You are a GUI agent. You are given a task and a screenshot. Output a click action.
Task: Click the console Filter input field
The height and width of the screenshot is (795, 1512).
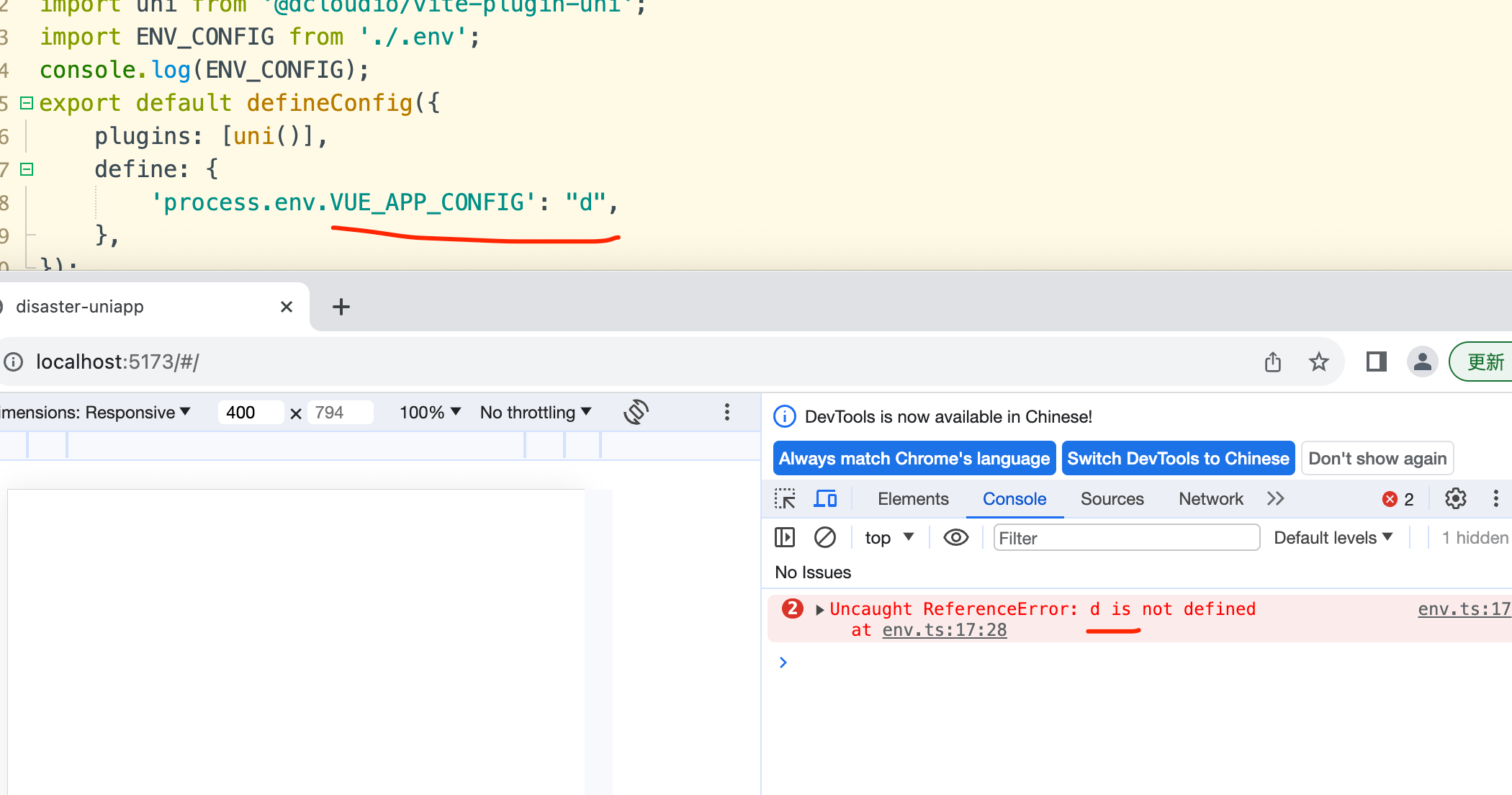tap(1126, 537)
